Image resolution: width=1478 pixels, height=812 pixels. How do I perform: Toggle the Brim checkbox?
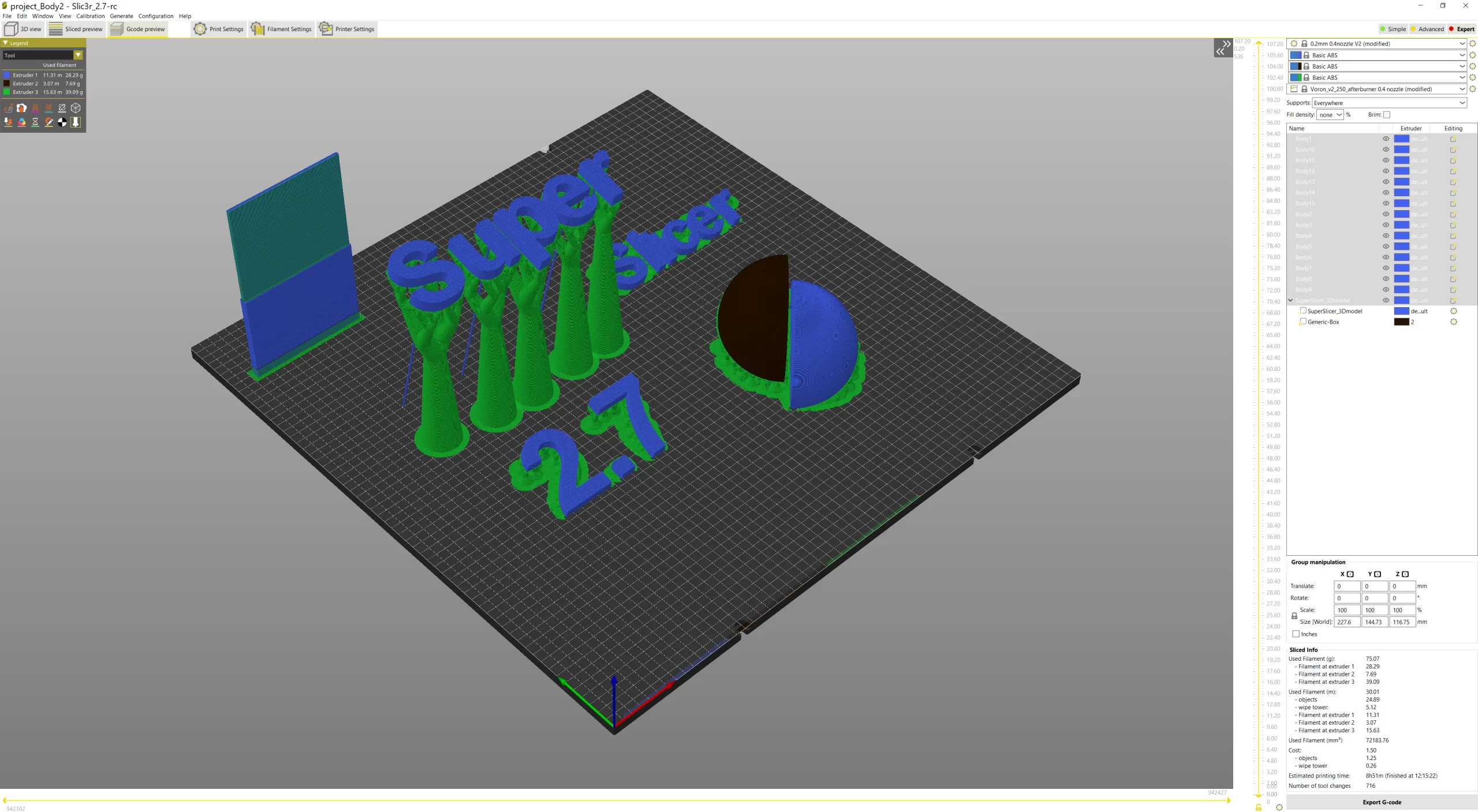pos(1387,115)
